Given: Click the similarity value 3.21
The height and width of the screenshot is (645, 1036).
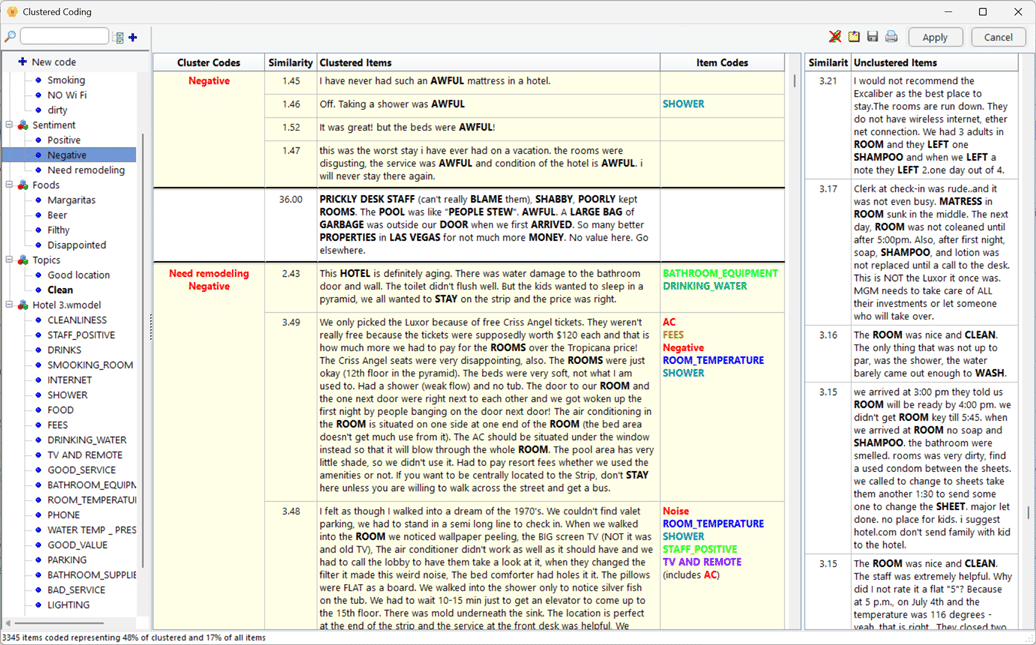Looking at the screenshot, I should click(x=828, y=81).
